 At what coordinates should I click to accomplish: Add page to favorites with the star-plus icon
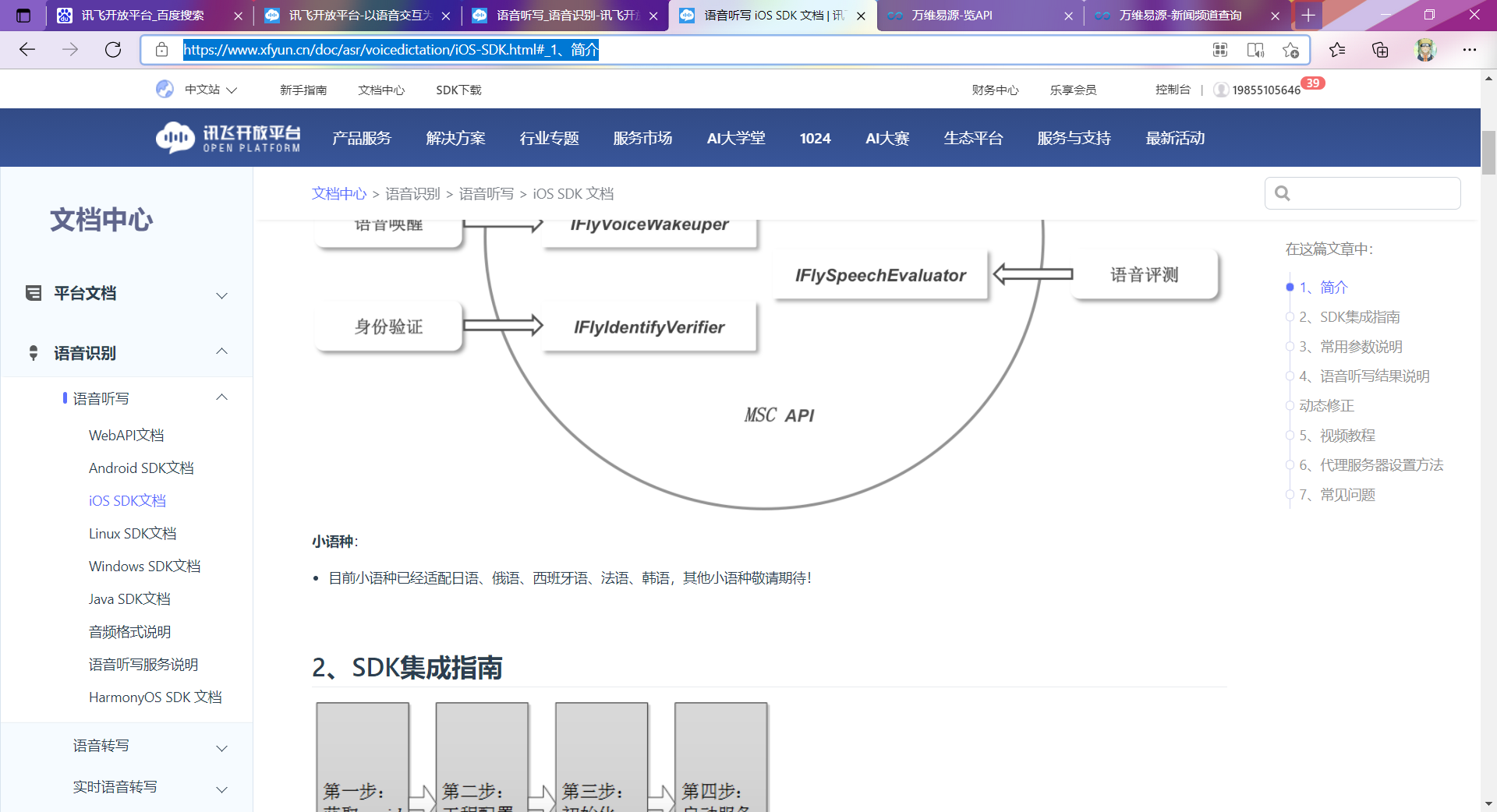point(1290,50)
